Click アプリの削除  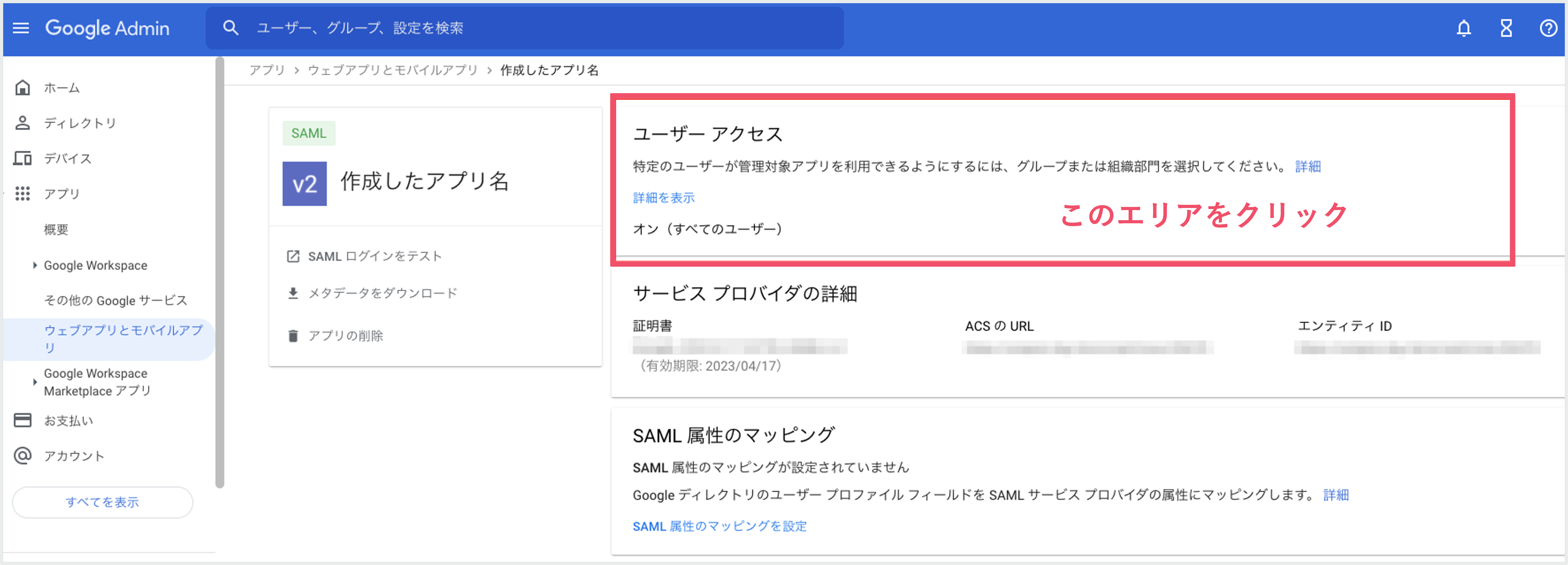(x=345, y=335)
